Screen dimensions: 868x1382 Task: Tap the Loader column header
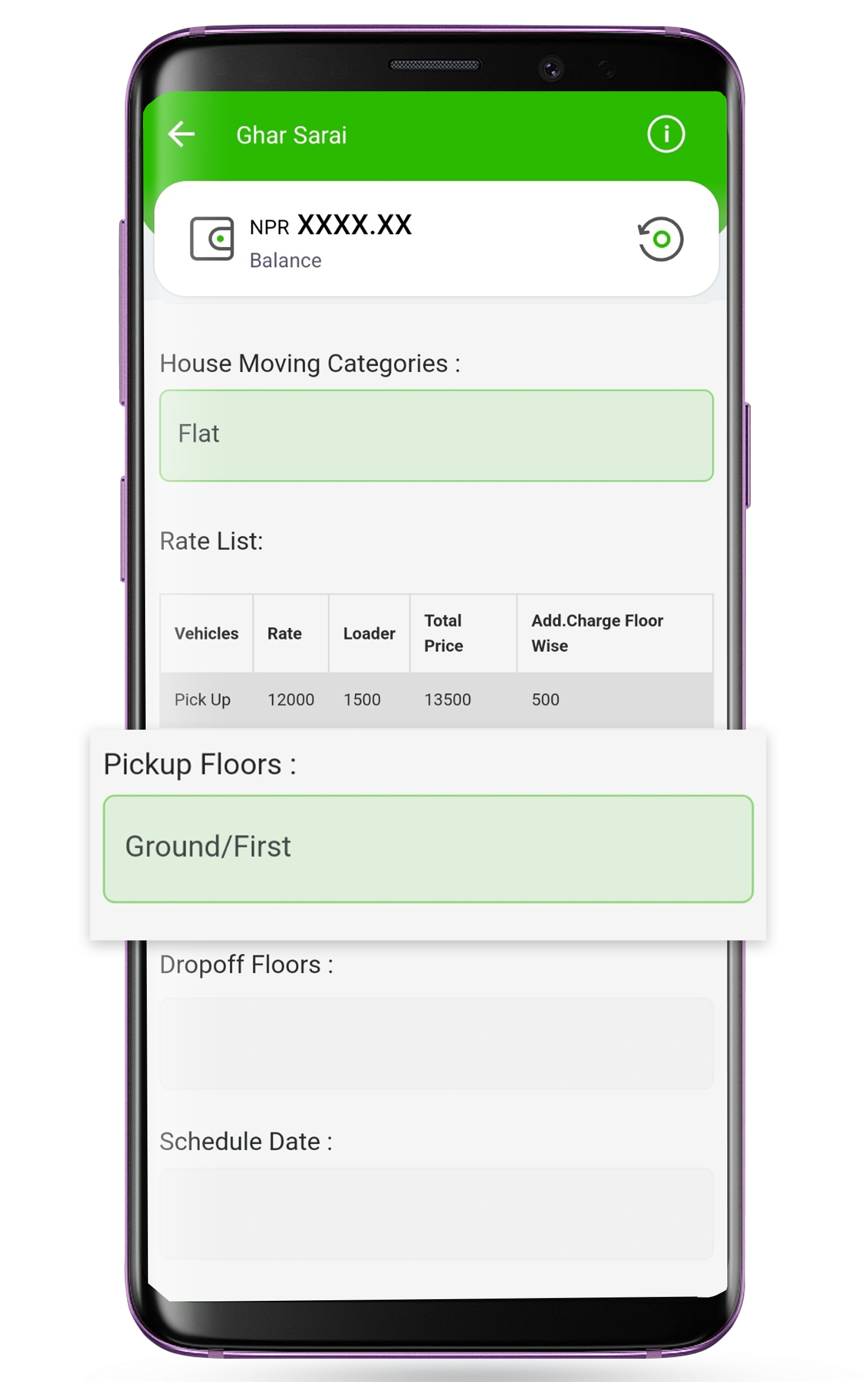coord(369,633)
